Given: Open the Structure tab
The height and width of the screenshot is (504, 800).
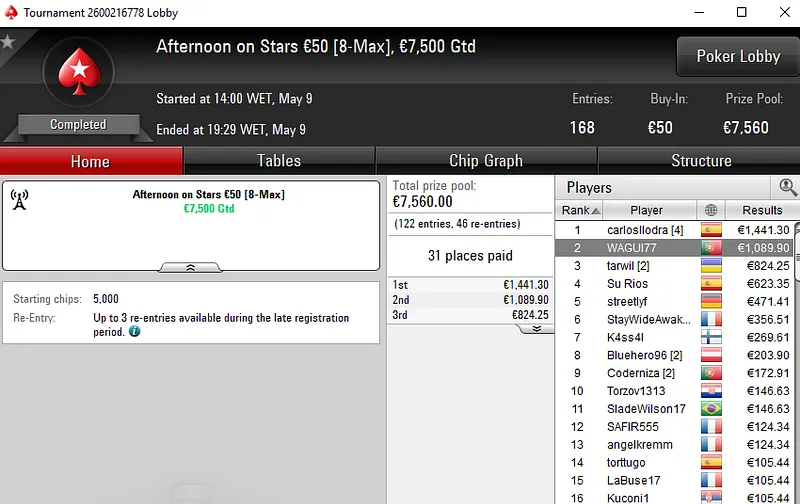Looking at the screenshot, I should (x=700, y=161).
